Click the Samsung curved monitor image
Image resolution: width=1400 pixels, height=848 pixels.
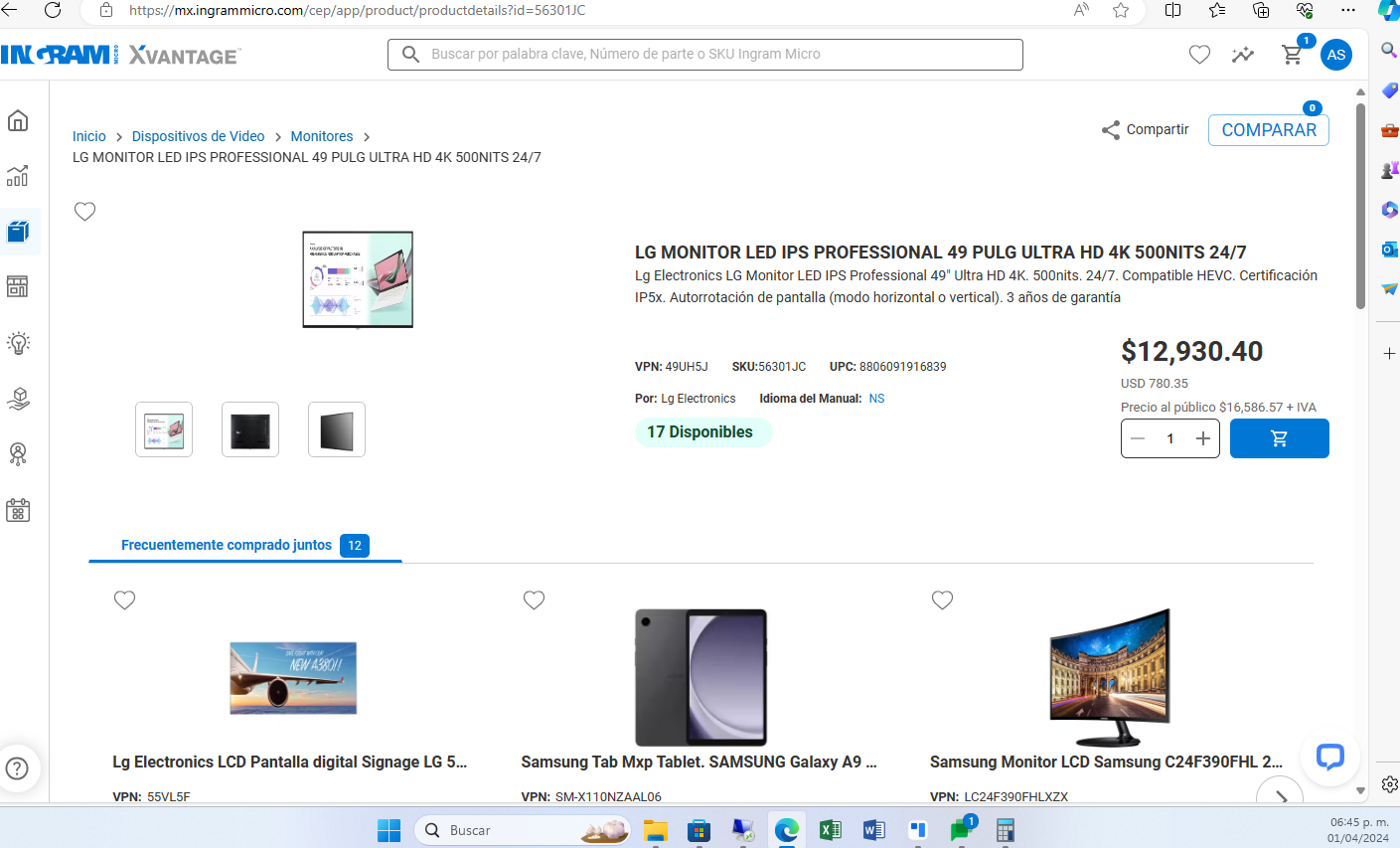pos(1110,678)
